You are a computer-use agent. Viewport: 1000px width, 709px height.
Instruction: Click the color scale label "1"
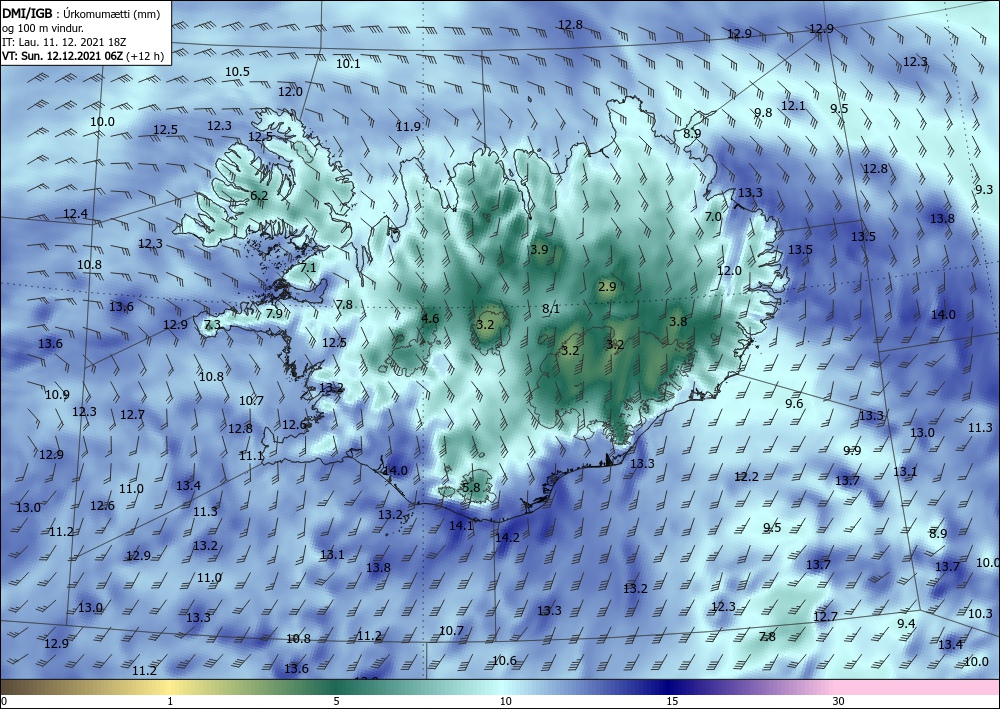[x=170, y=701]
